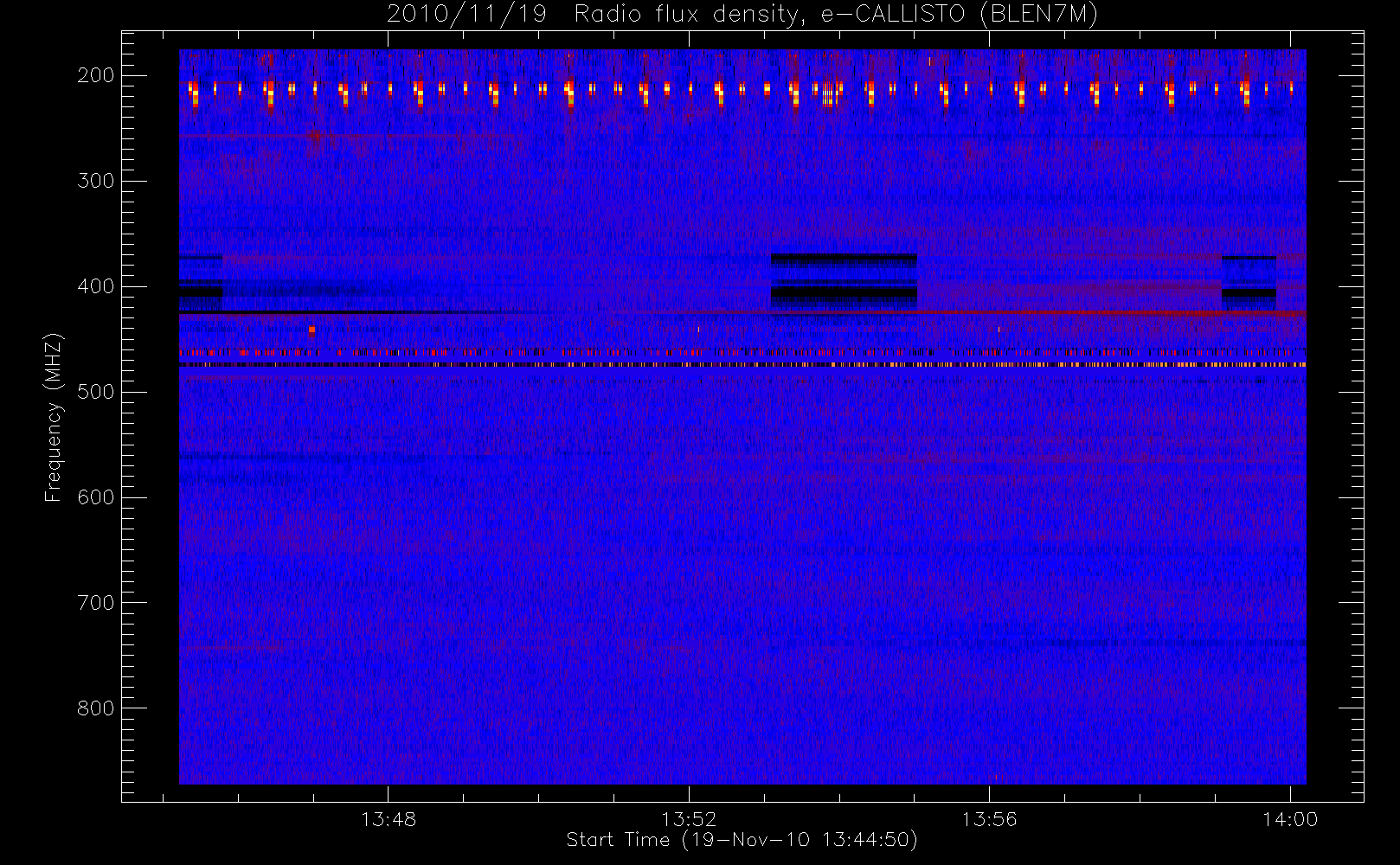Click the date "2010/11/19" in the title
This screenshot has width=1400, height=865.
point(466,15)
